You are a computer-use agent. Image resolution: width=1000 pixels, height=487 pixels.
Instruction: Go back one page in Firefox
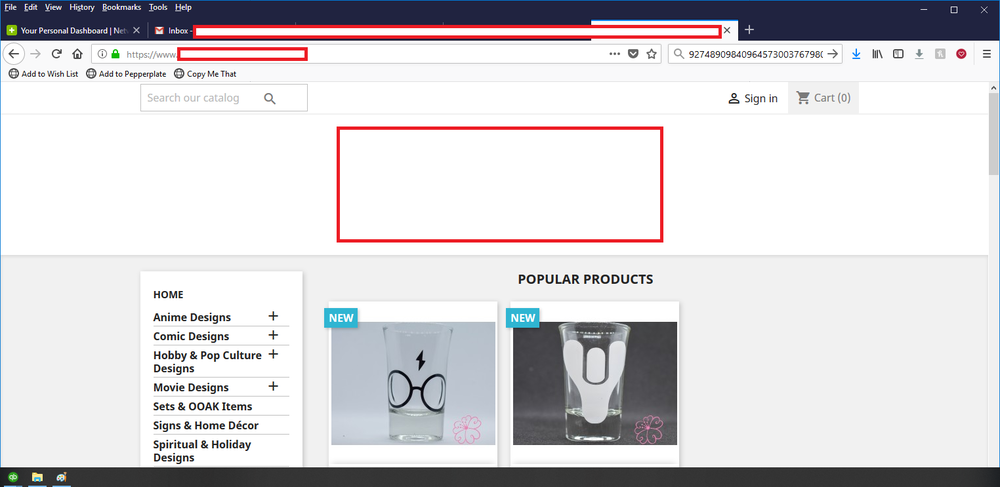tap(14, 54)
